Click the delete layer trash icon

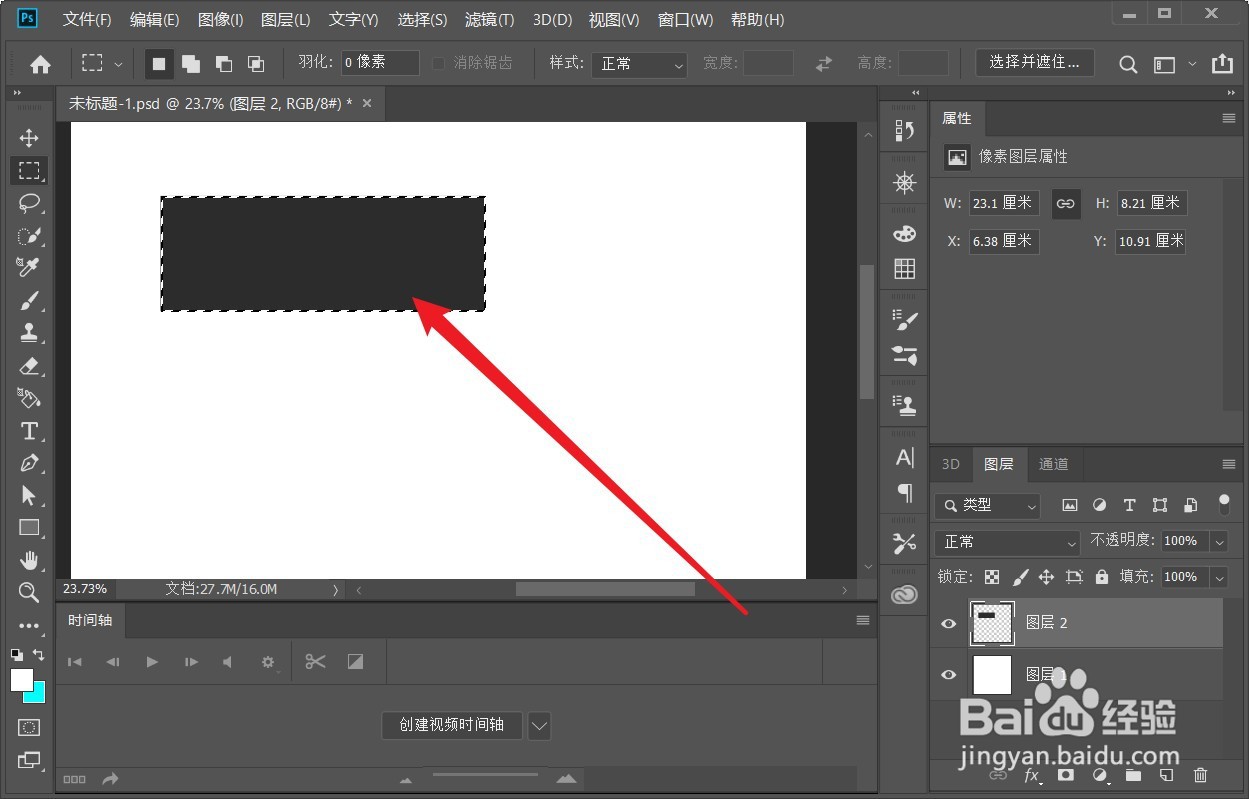pos(1201,775)
